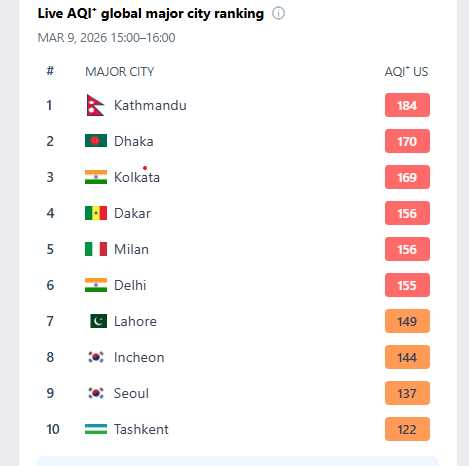The width and height of the screenshot is (469, 466).
Task: Click the MAJOR CITY column header
Action: tap(120, 72)
